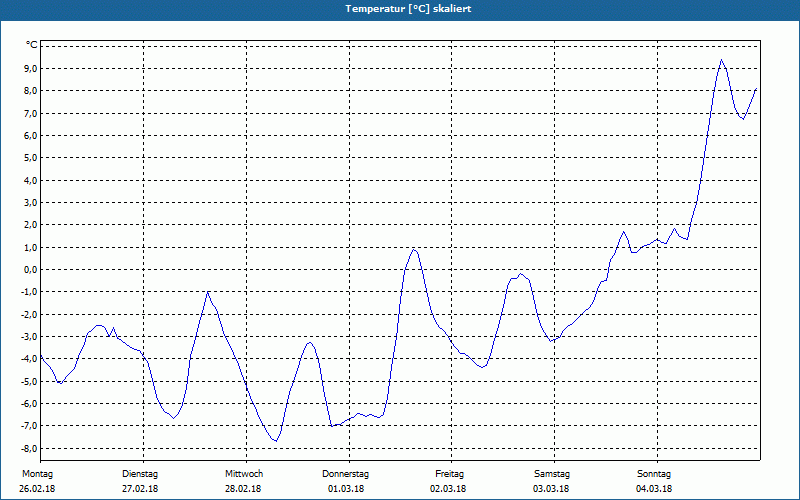
Task: Click the -8,0 y-axis value
Action: pos(29,448)
